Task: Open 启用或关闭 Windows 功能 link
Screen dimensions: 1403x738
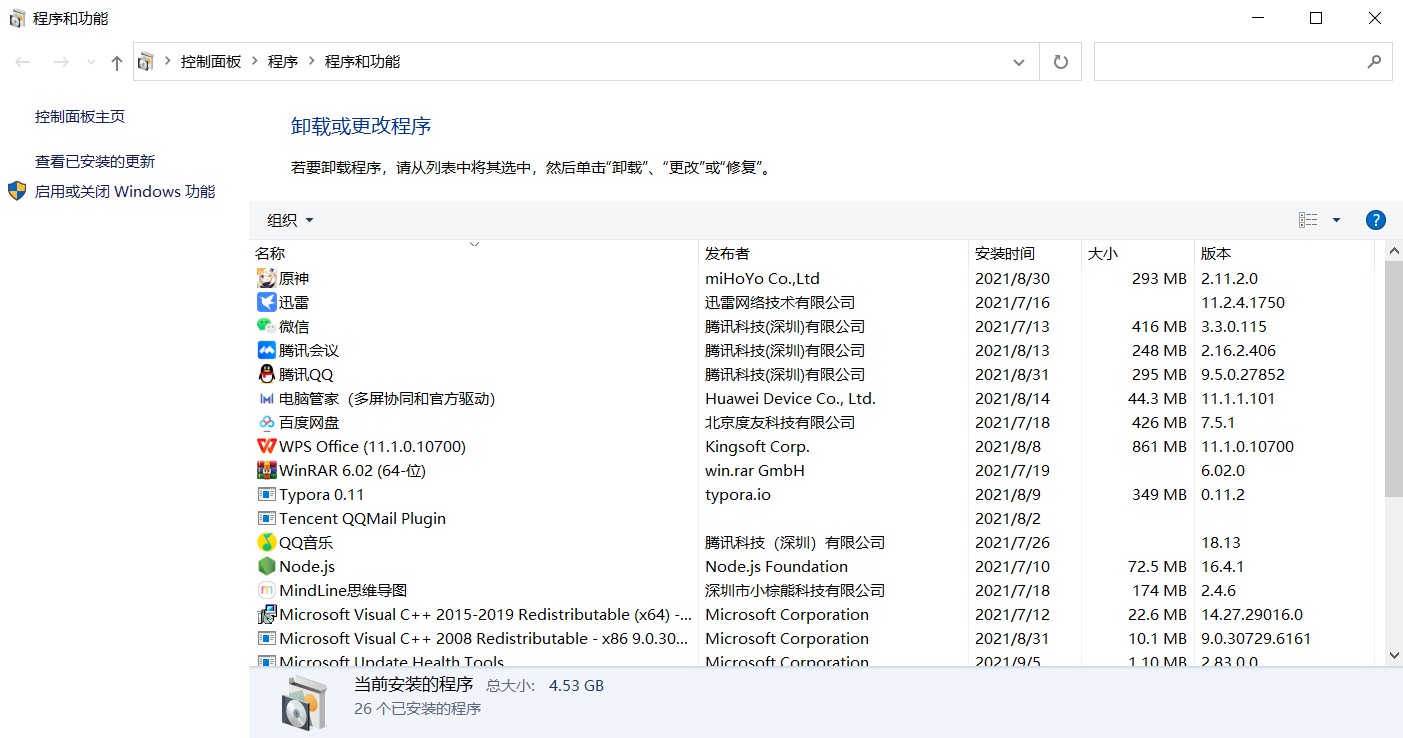Action: point(125,192)
